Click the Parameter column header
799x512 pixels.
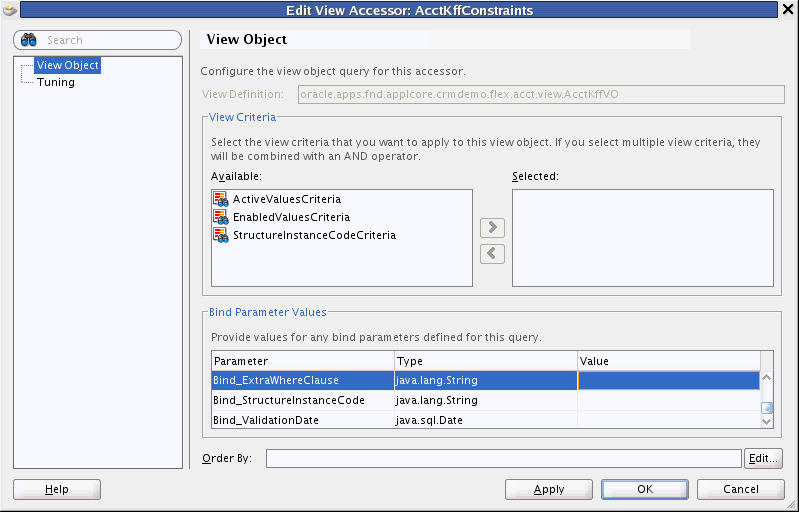(303, 361)
